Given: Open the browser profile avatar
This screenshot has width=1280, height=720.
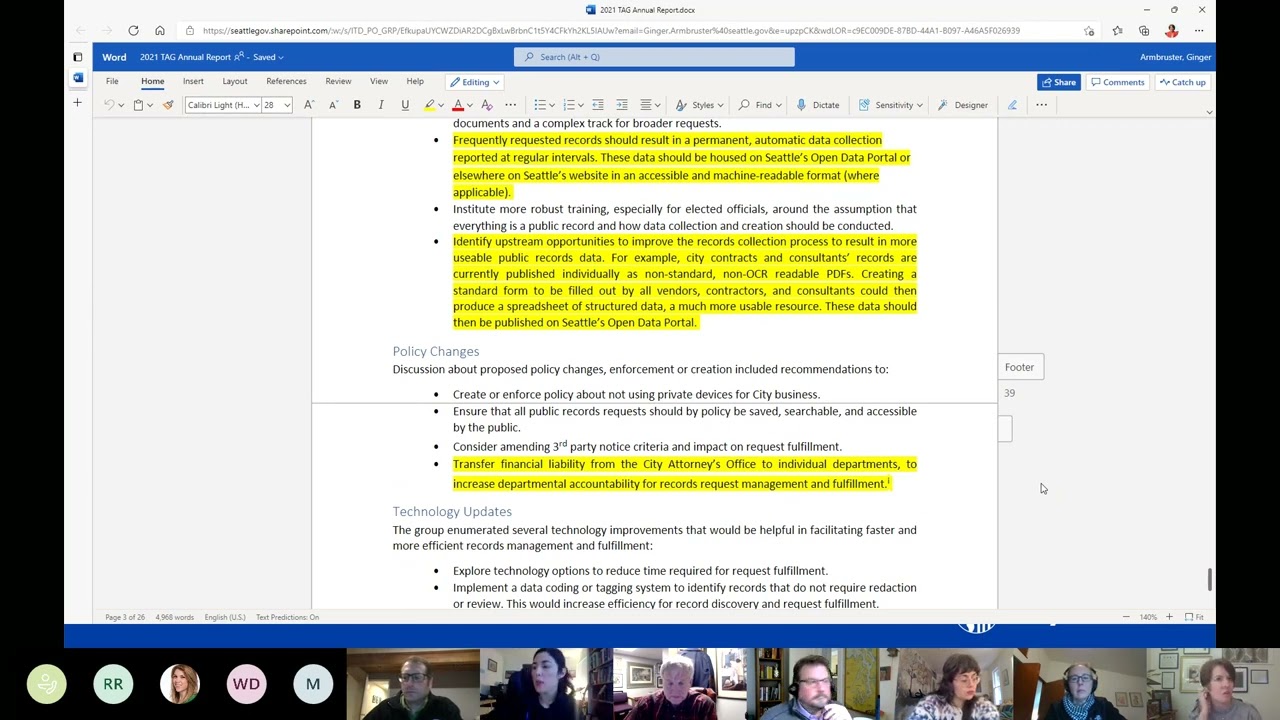Looking at the screenshot, I should tap(1172, 30).
